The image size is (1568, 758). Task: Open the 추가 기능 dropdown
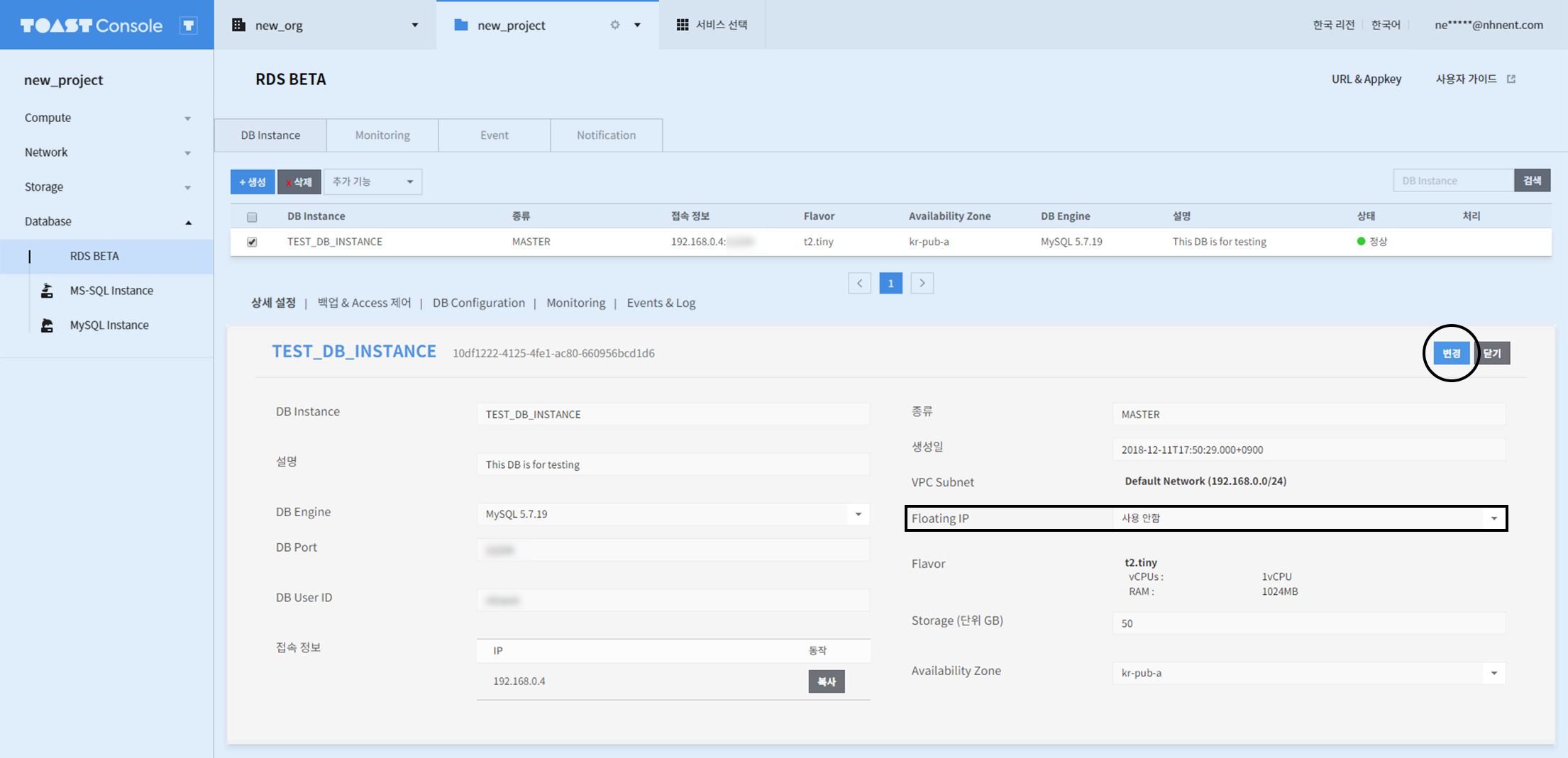tap(373, 182)
